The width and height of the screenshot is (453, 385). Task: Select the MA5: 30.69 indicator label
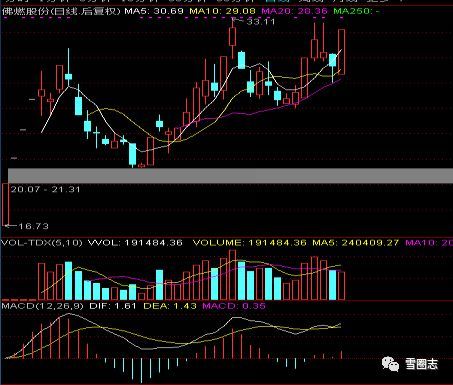coord(154,11)
